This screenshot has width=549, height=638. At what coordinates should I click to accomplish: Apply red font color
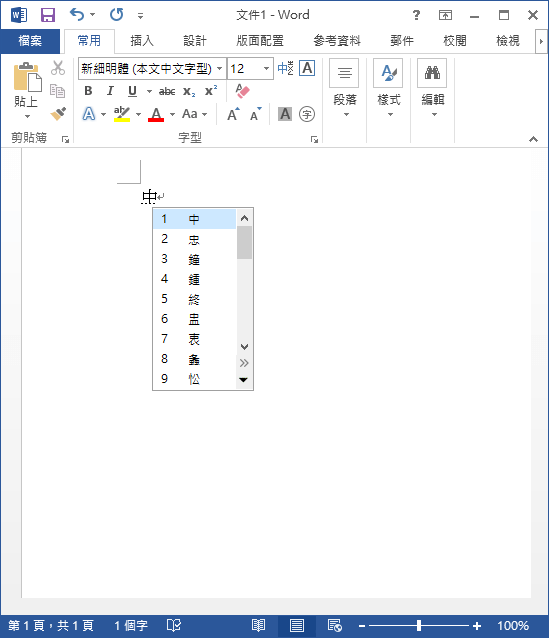(x=156, y=114)
